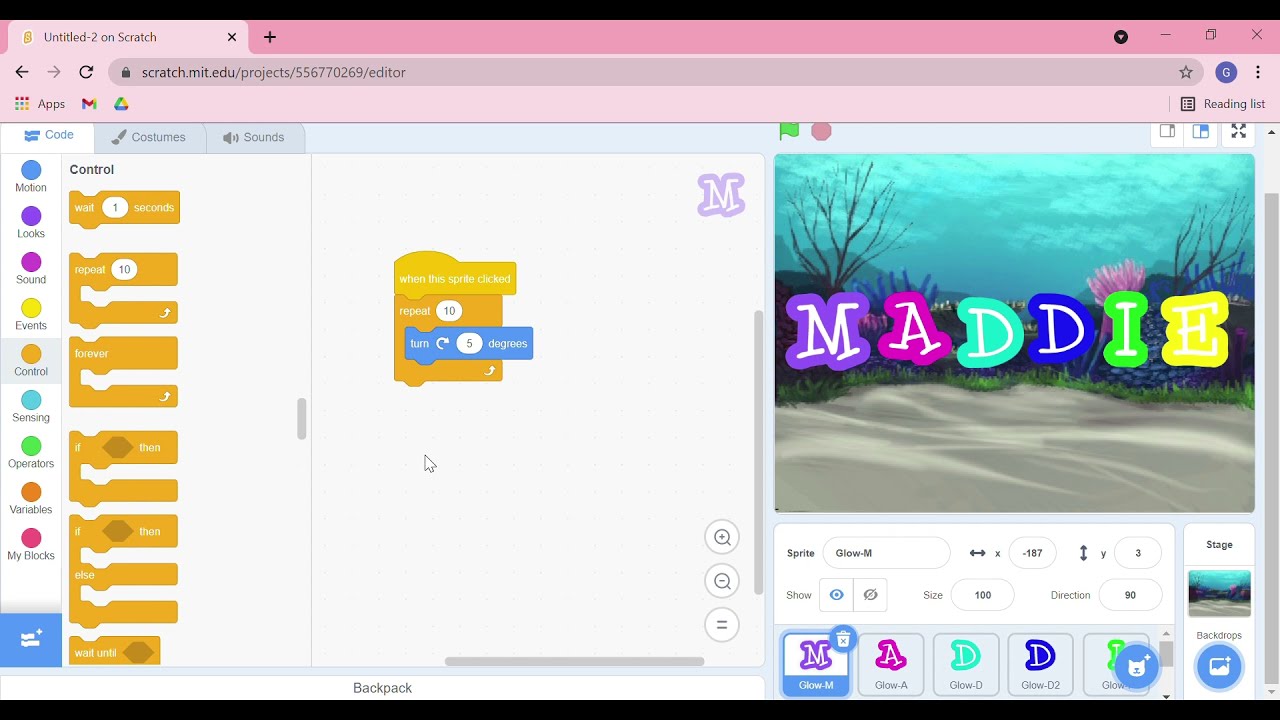This screenshot has width=1280, height=720.
Task: Reset workspace zoom to default
Action: (722, 625)
